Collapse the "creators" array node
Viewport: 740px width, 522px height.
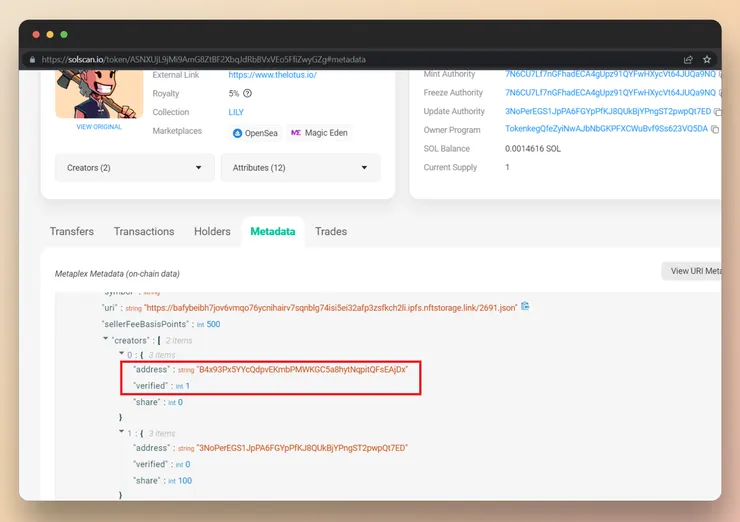point(105,339)
